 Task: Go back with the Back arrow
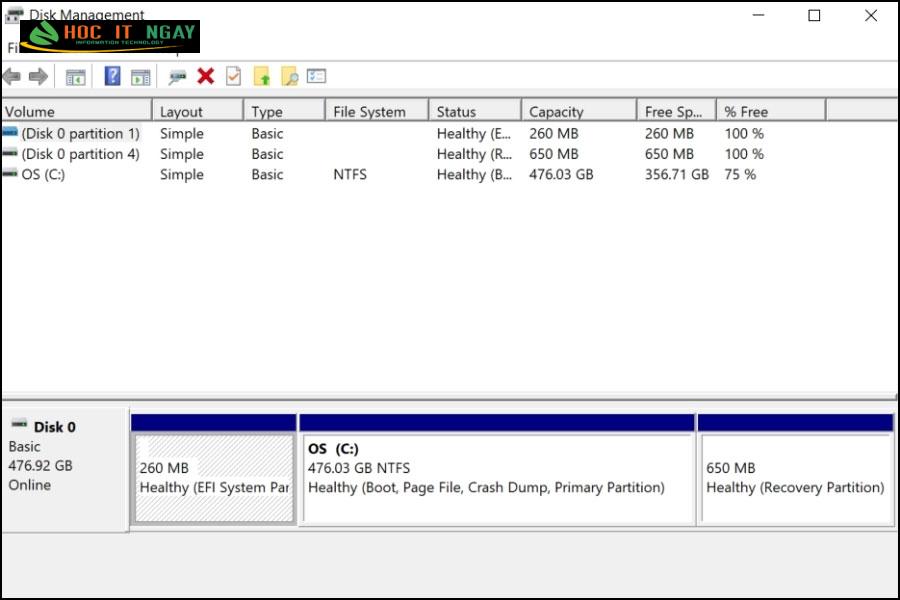click(x=11, y=76)
